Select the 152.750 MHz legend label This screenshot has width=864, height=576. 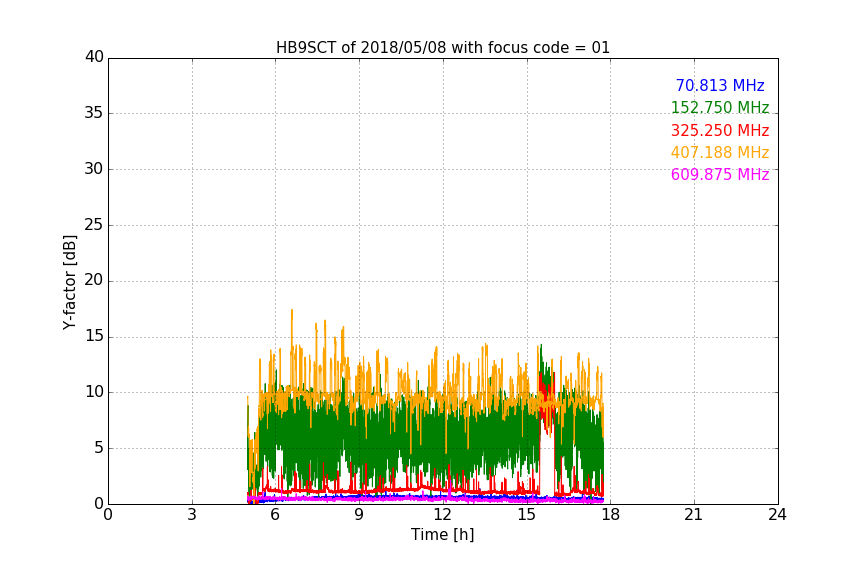tap(720, 107)
